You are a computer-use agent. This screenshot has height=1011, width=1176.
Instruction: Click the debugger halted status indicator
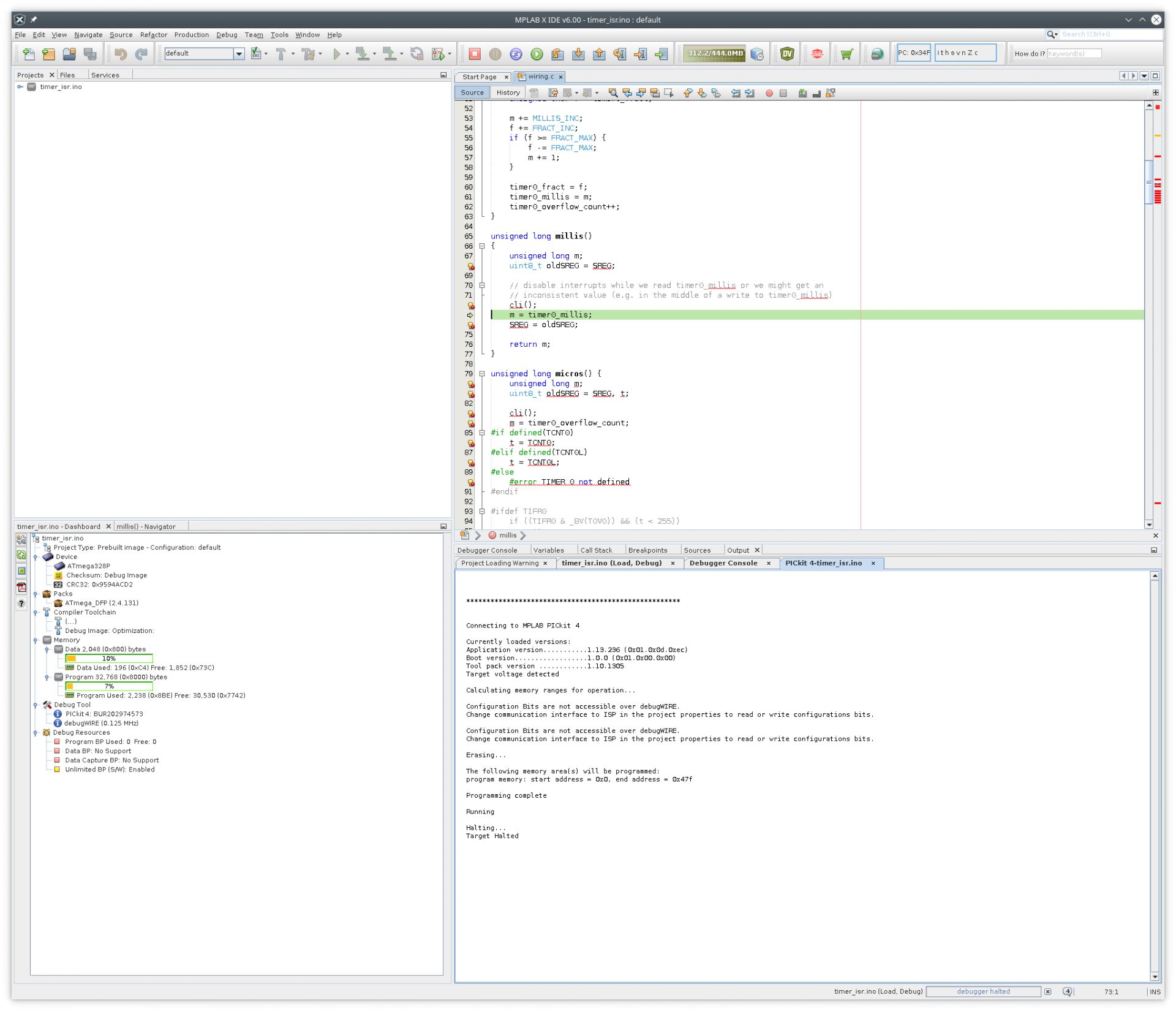click(x=984, y=992)
